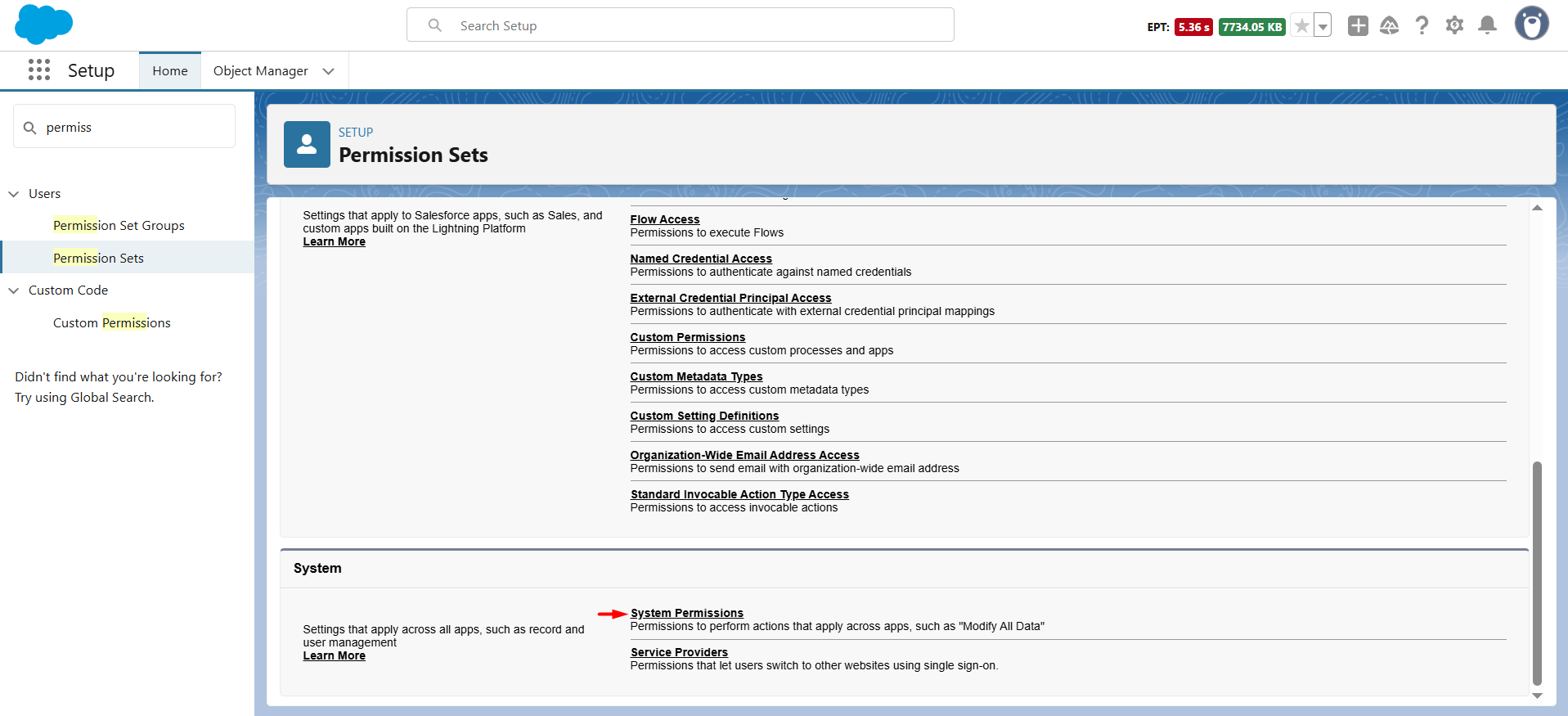This screenshot has height=716, width=1568.
Task: Click the page scrollbar down arrow
Action: pos(1537,696)
